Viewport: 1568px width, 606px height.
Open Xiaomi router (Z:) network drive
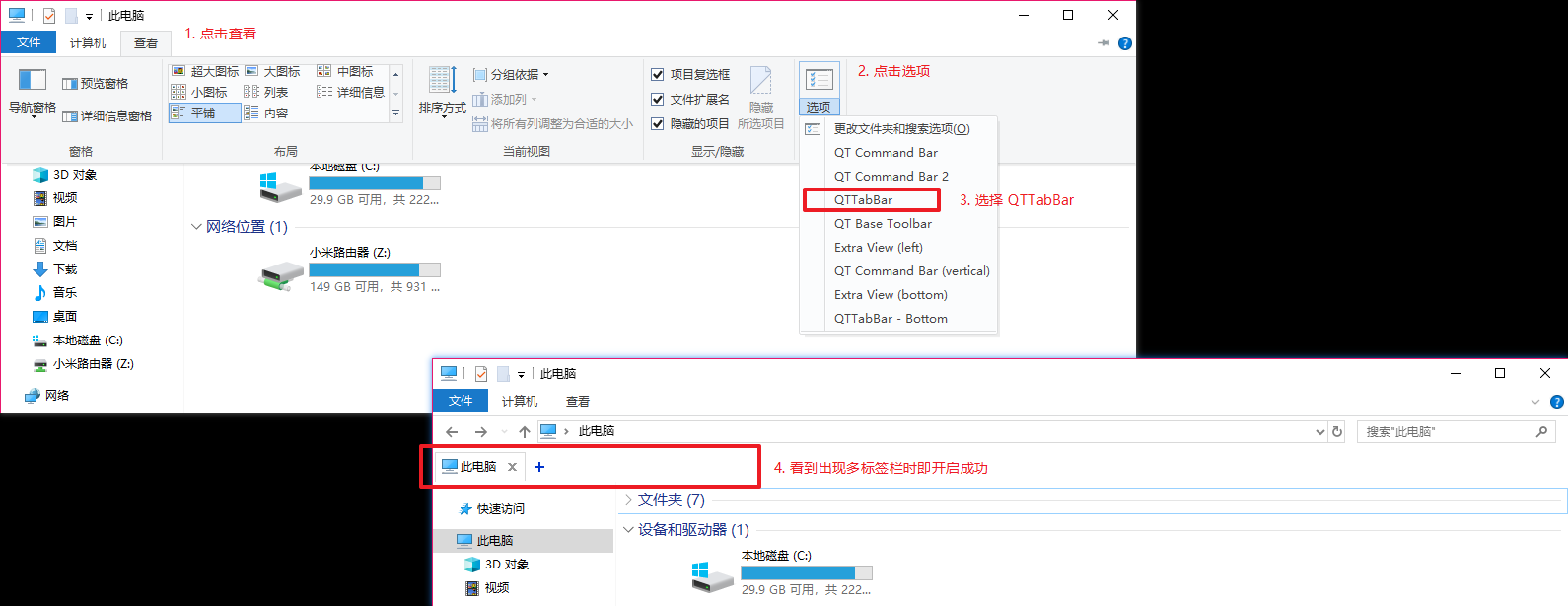[348, 269]
